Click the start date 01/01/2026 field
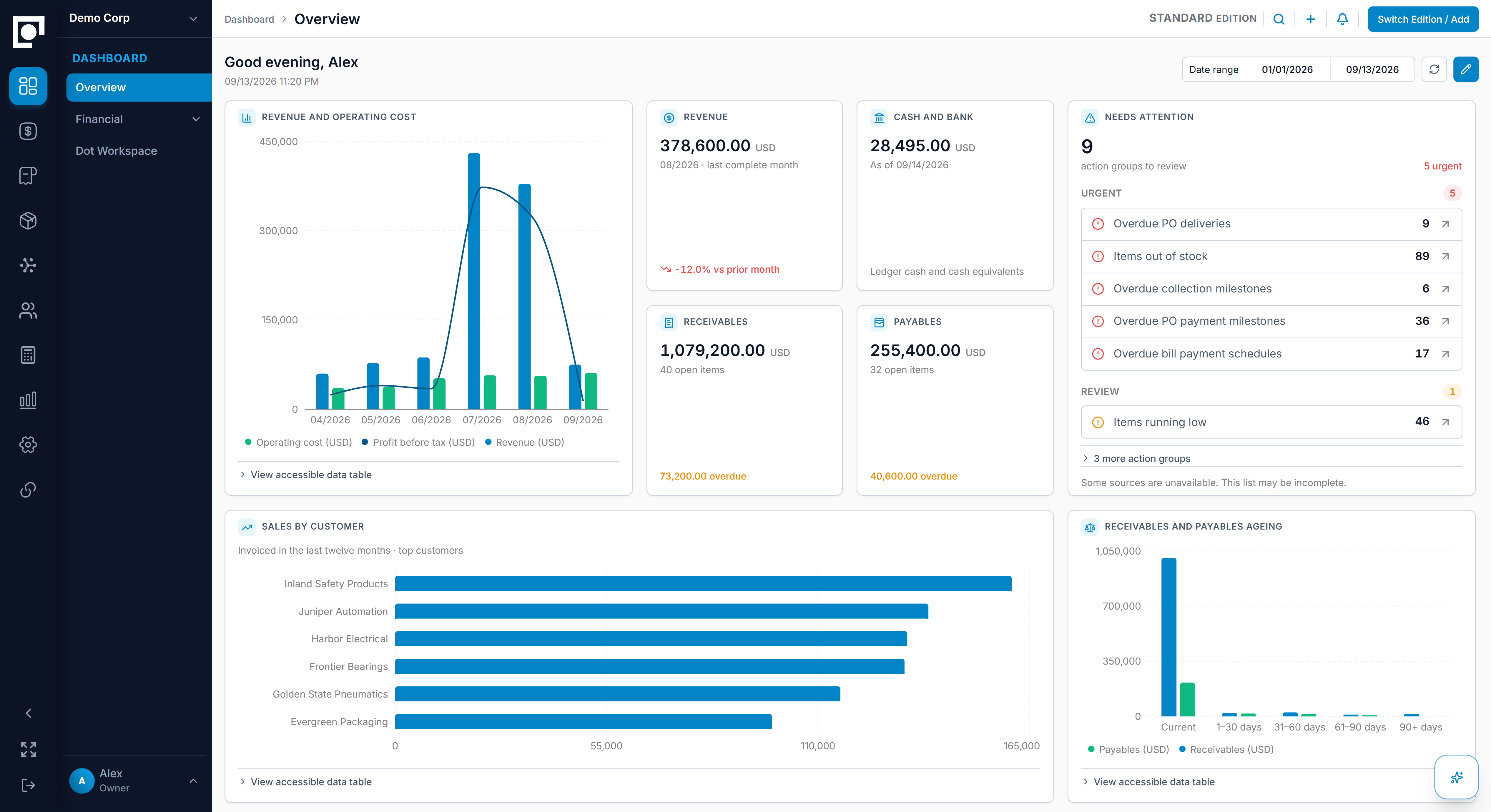This screenshot has height=812, width=1491. 1287,69
